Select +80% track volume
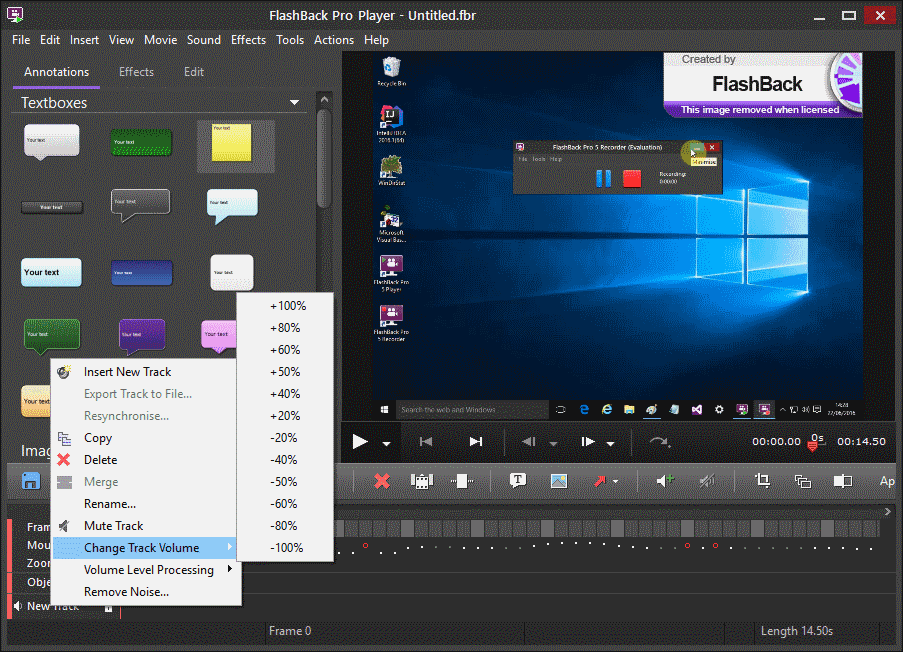Image resolution: width=903 pixels, height=652 pixels. 285,328
